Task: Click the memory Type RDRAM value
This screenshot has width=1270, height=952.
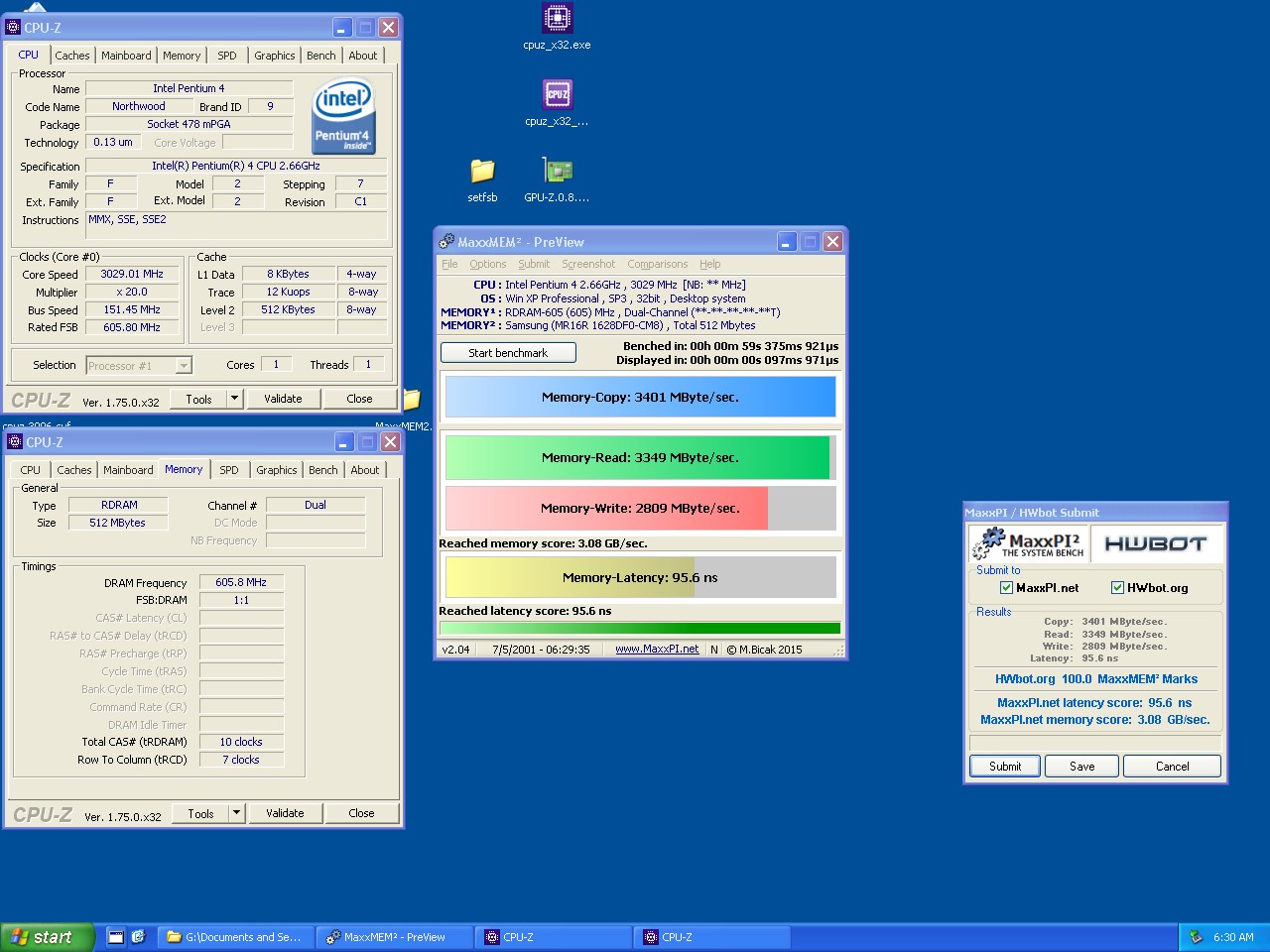Action: click(119, 505)
